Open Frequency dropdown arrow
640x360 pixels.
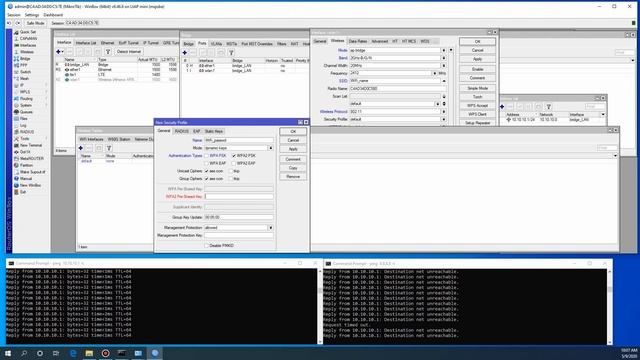click(x=434, y=73)
